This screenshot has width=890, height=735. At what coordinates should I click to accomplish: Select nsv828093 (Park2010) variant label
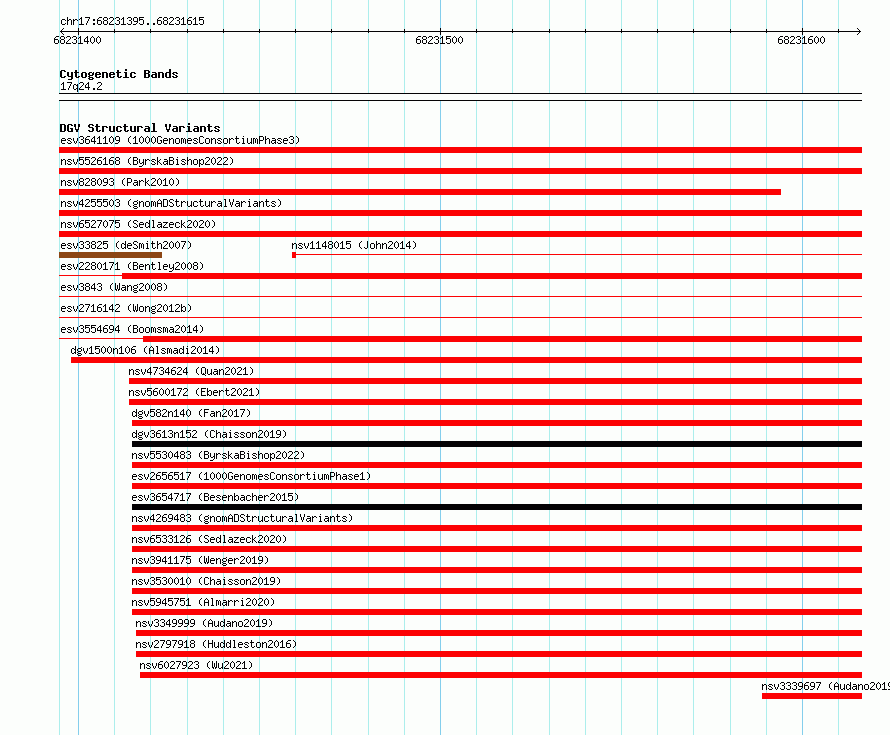pyautogui.click(x=120, y=182)
